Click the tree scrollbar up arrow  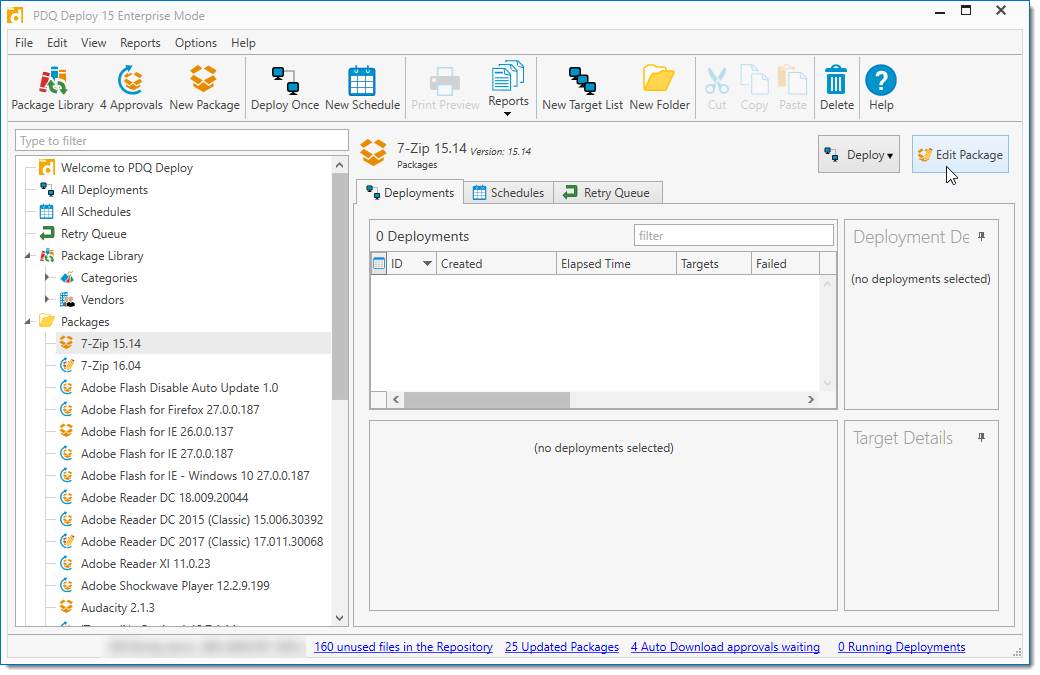pyautogui.click(x=340, y=165)
